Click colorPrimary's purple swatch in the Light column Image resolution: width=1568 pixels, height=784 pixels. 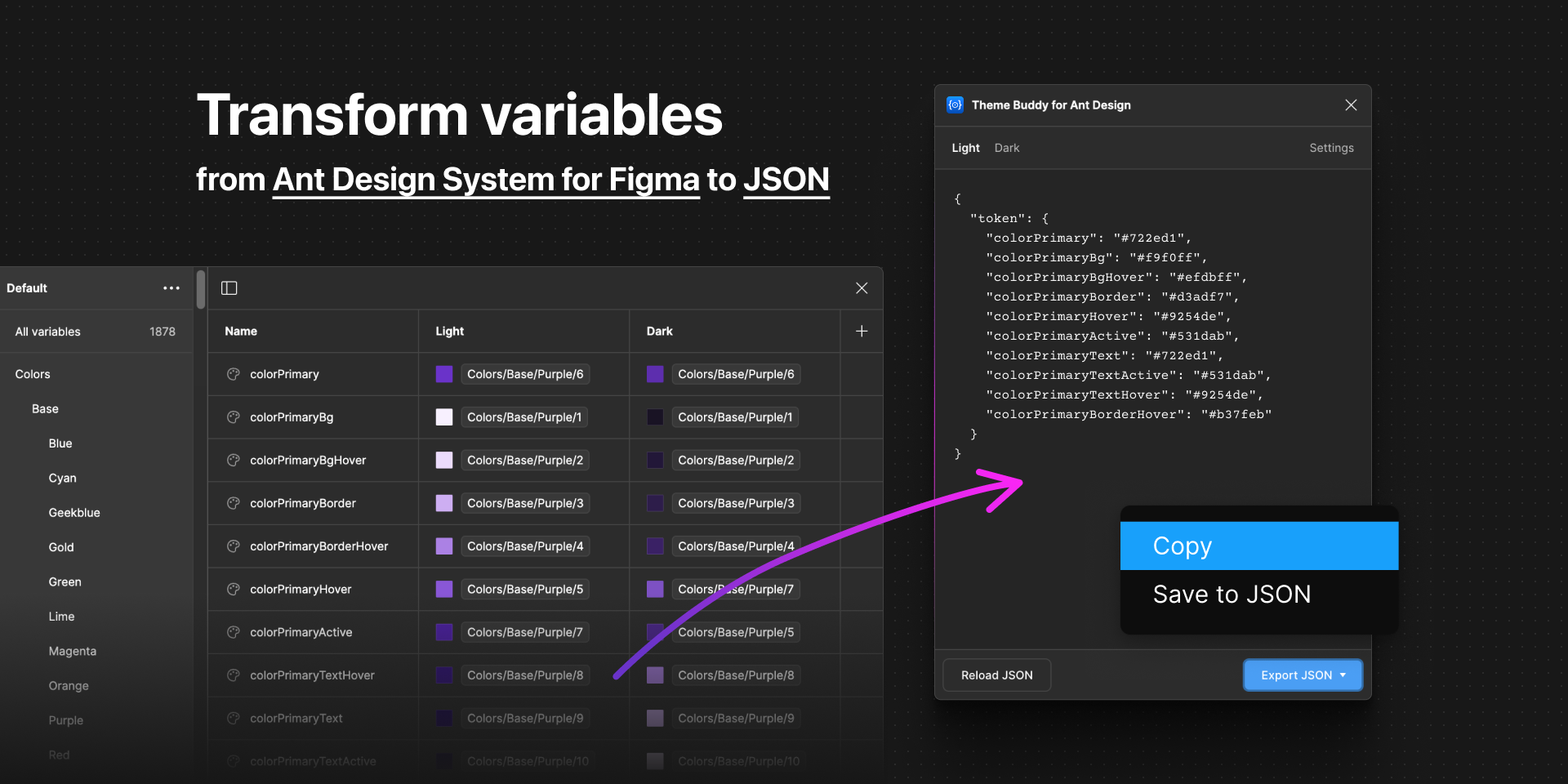[x=443, y=374]
